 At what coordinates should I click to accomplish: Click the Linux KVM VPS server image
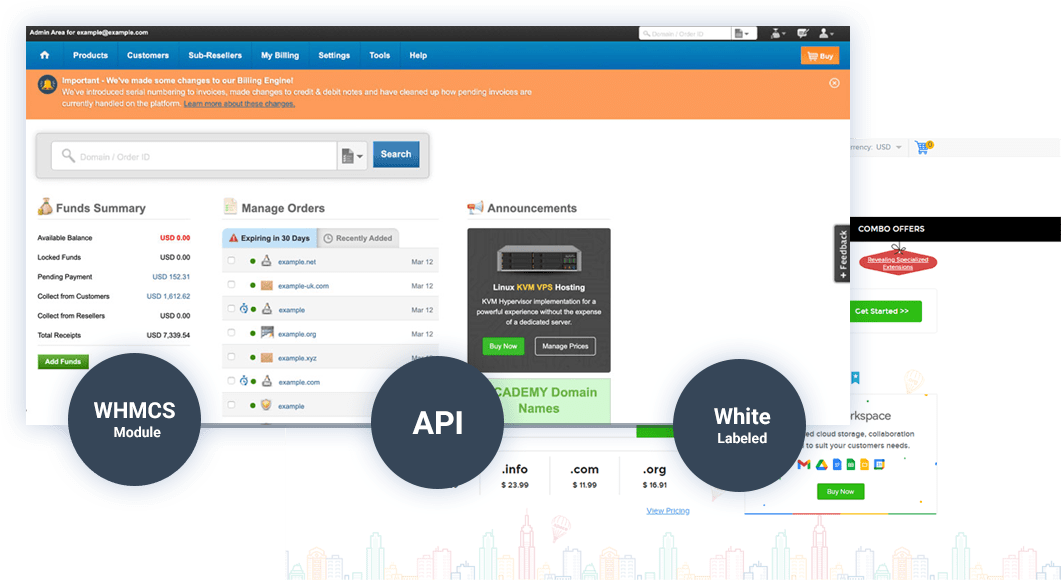tap(539, 259)
